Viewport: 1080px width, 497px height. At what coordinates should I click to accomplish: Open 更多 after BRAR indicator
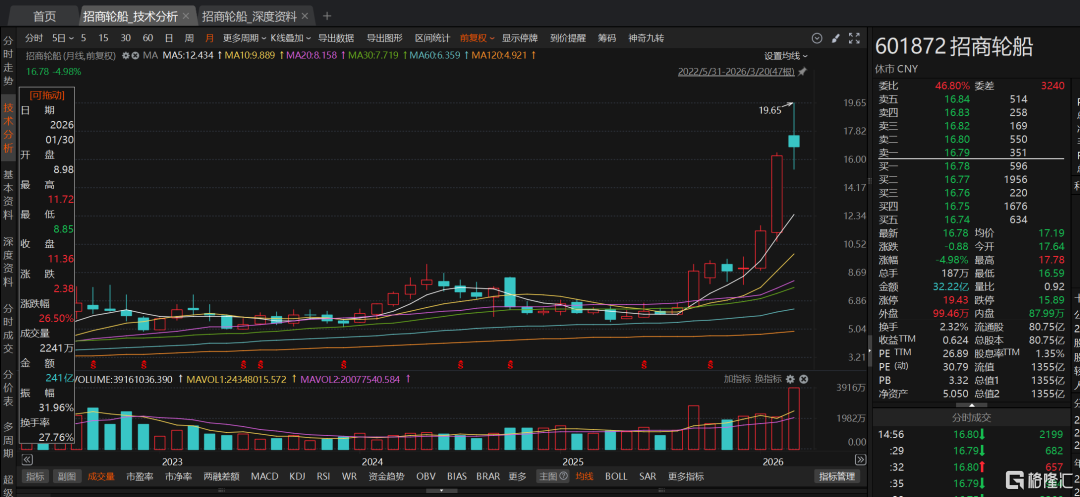(x=518, y=476)
